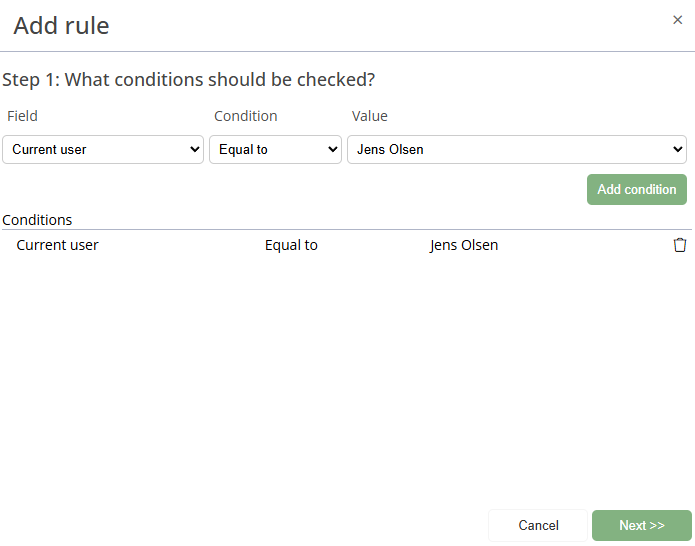Screen dimensions: 695x546
Task: Select Current user text in Conditions list
Action: (58, 245)
